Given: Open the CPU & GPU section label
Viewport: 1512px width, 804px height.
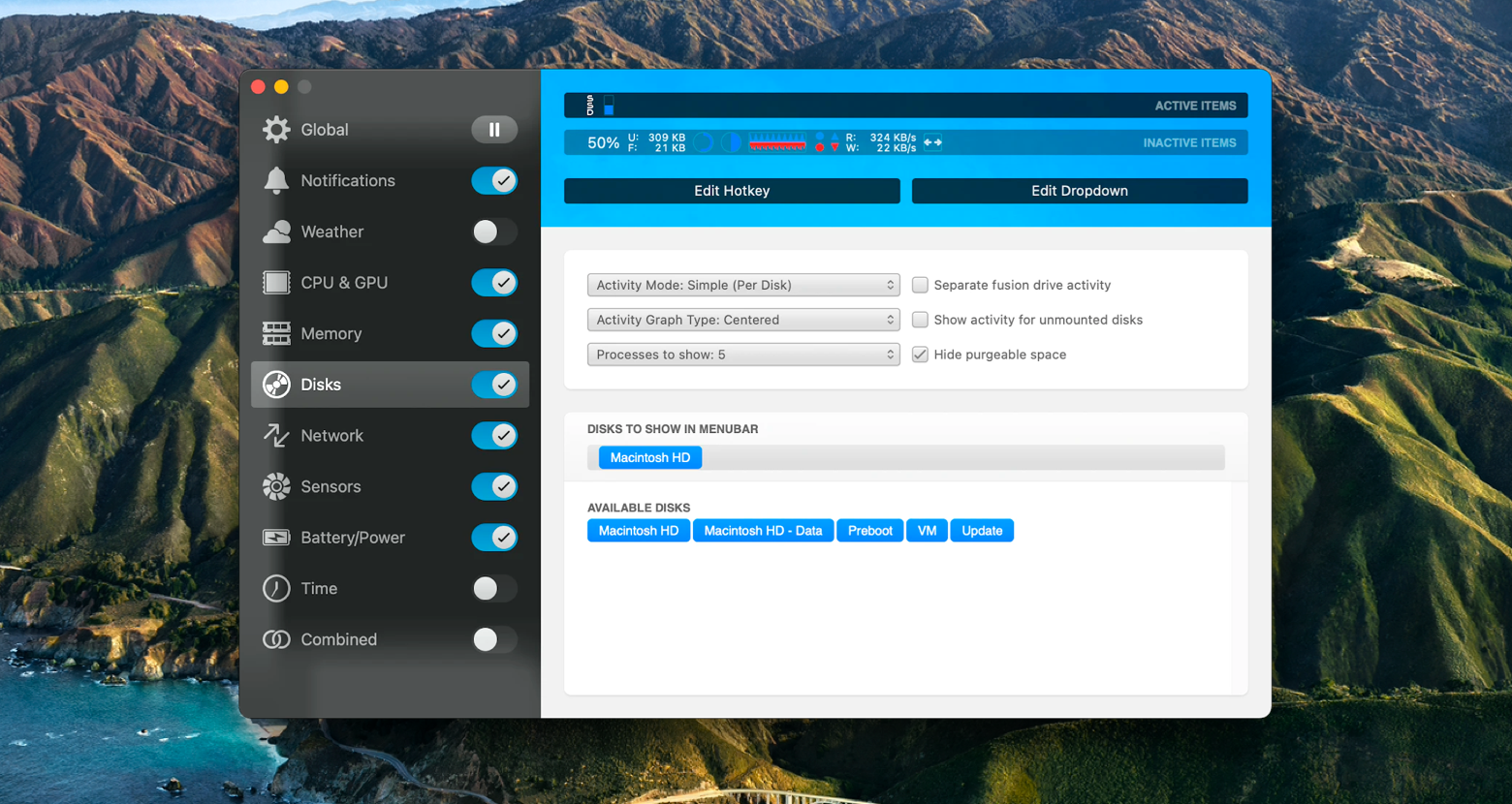Looking at the screenshot, I should point(344,283).
